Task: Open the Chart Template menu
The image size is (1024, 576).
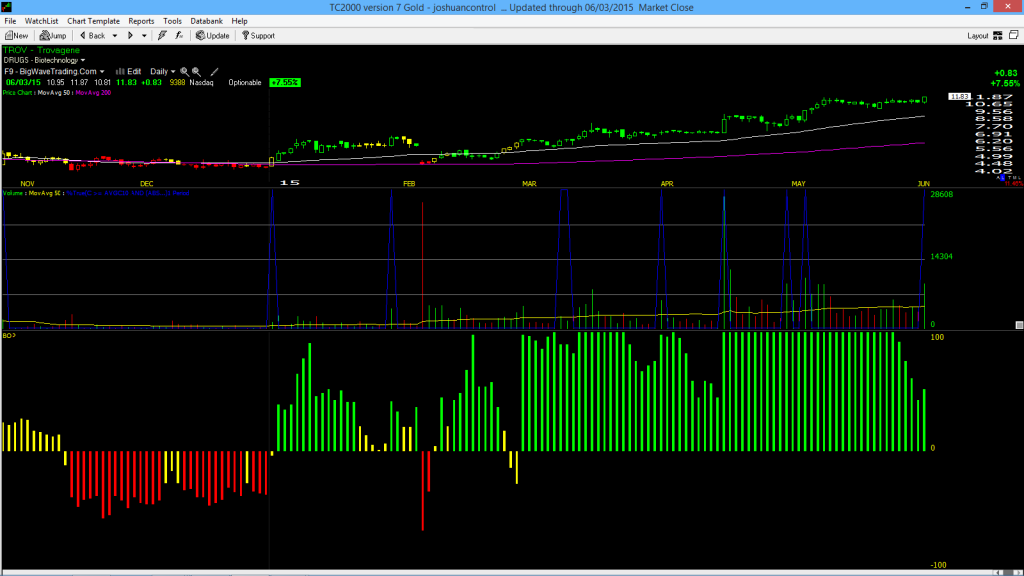Action: [x=93, y=21]
